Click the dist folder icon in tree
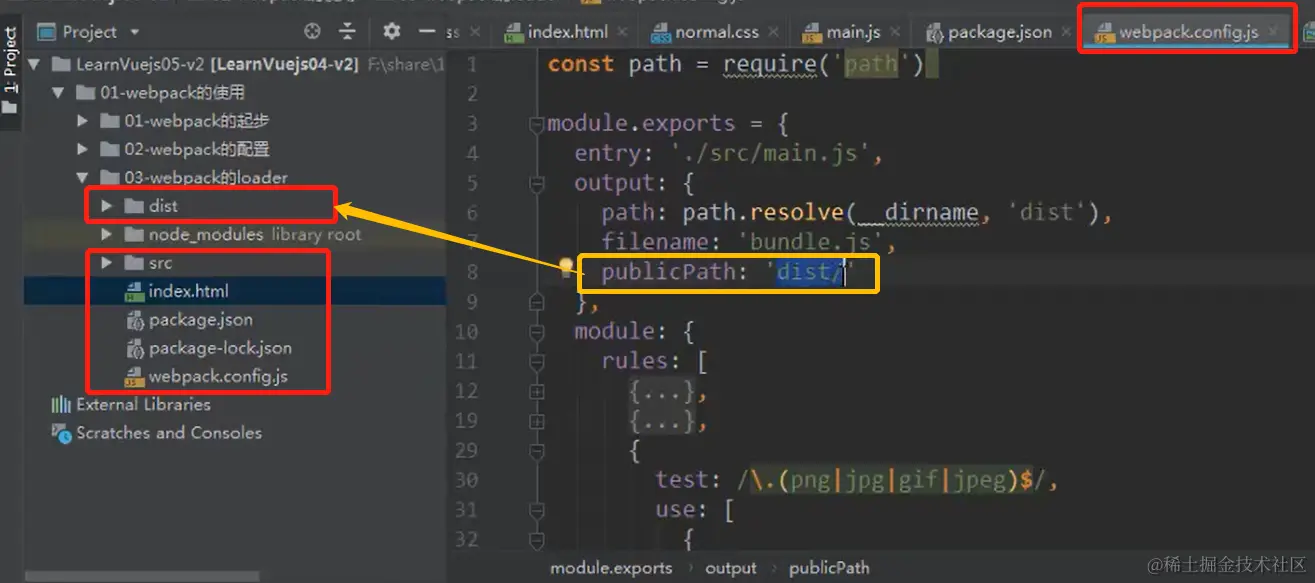The height and width of the screenshot is (583, 1315). click(x=134, y=206)
